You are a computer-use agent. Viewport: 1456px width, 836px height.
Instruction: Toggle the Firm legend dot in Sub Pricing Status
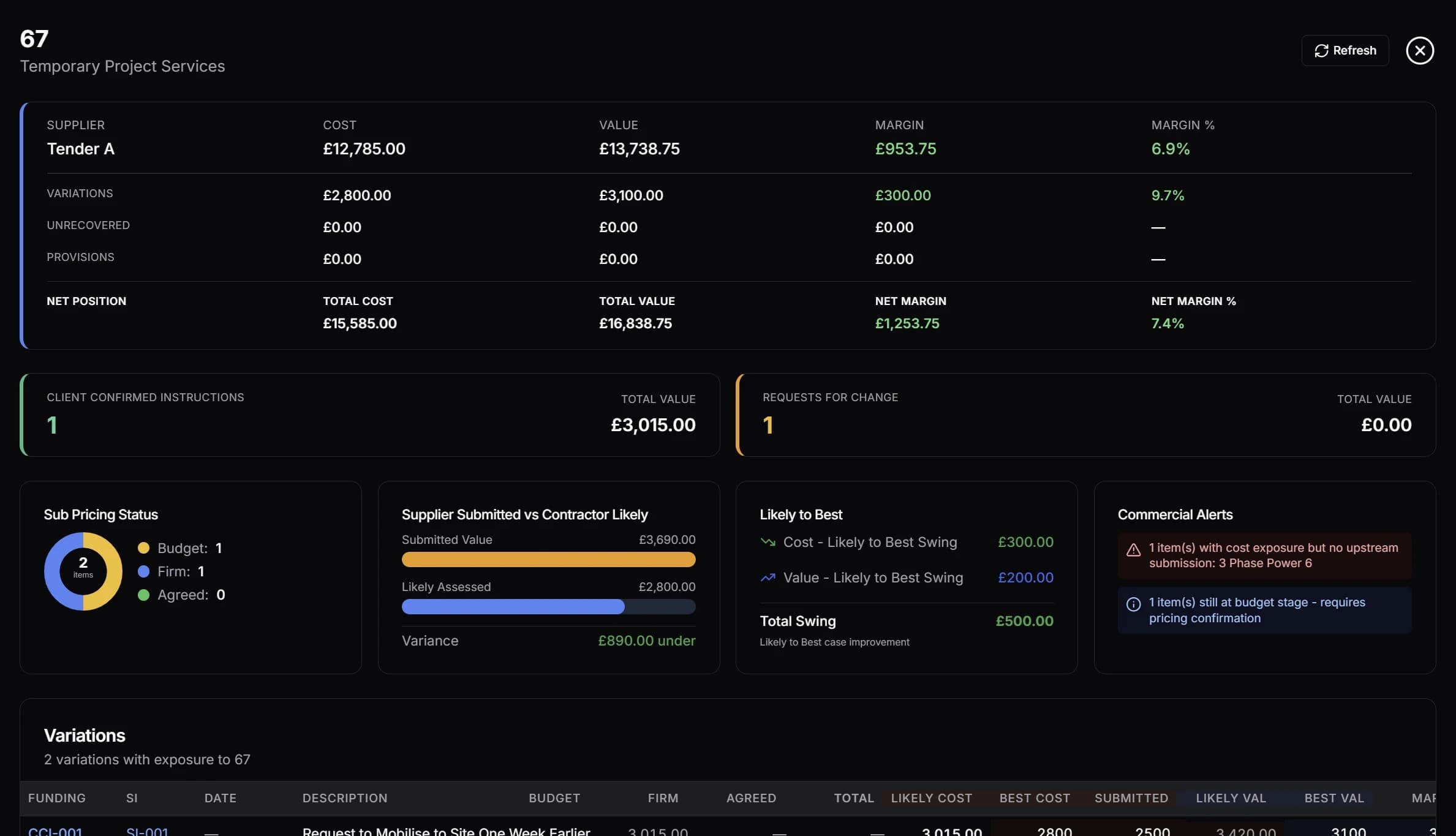[144, 571]
